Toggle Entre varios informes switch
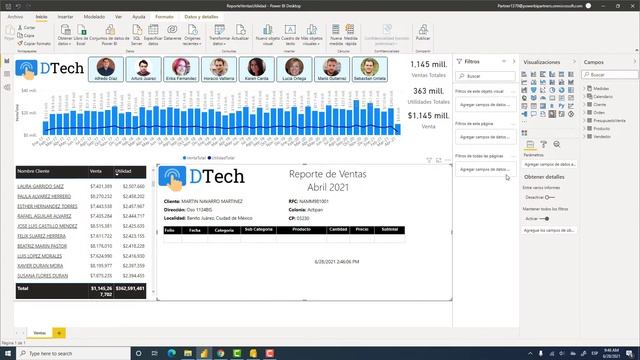 pos(549,198)
